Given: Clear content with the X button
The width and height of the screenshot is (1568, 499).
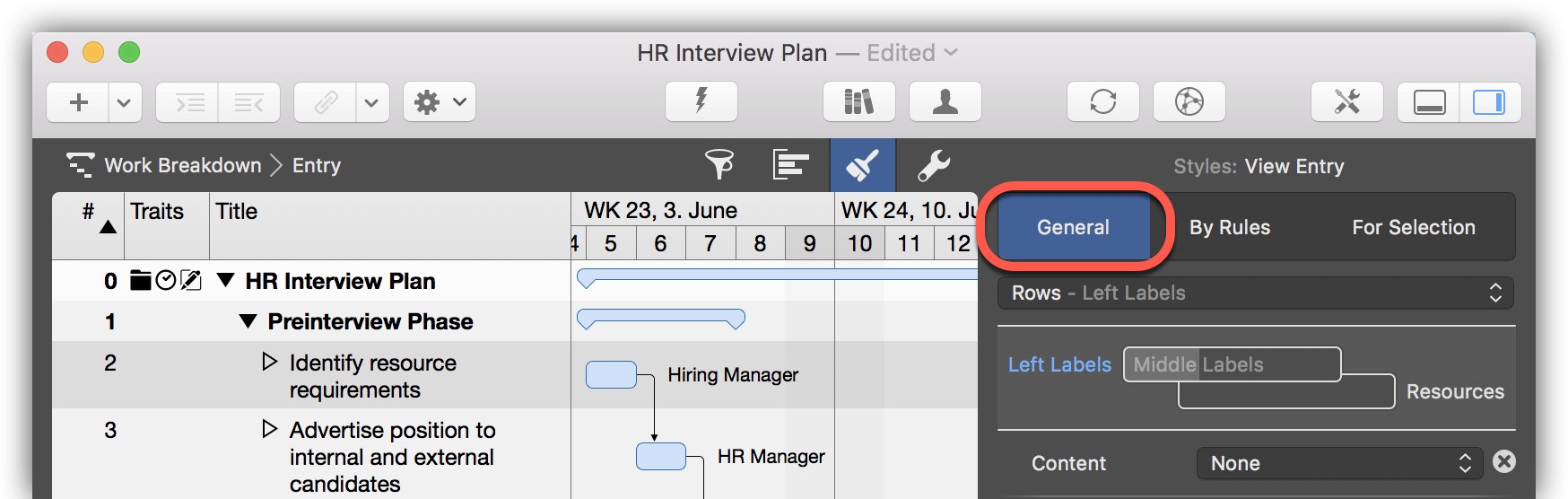Looking at the screenshot, I should 1504,462.
